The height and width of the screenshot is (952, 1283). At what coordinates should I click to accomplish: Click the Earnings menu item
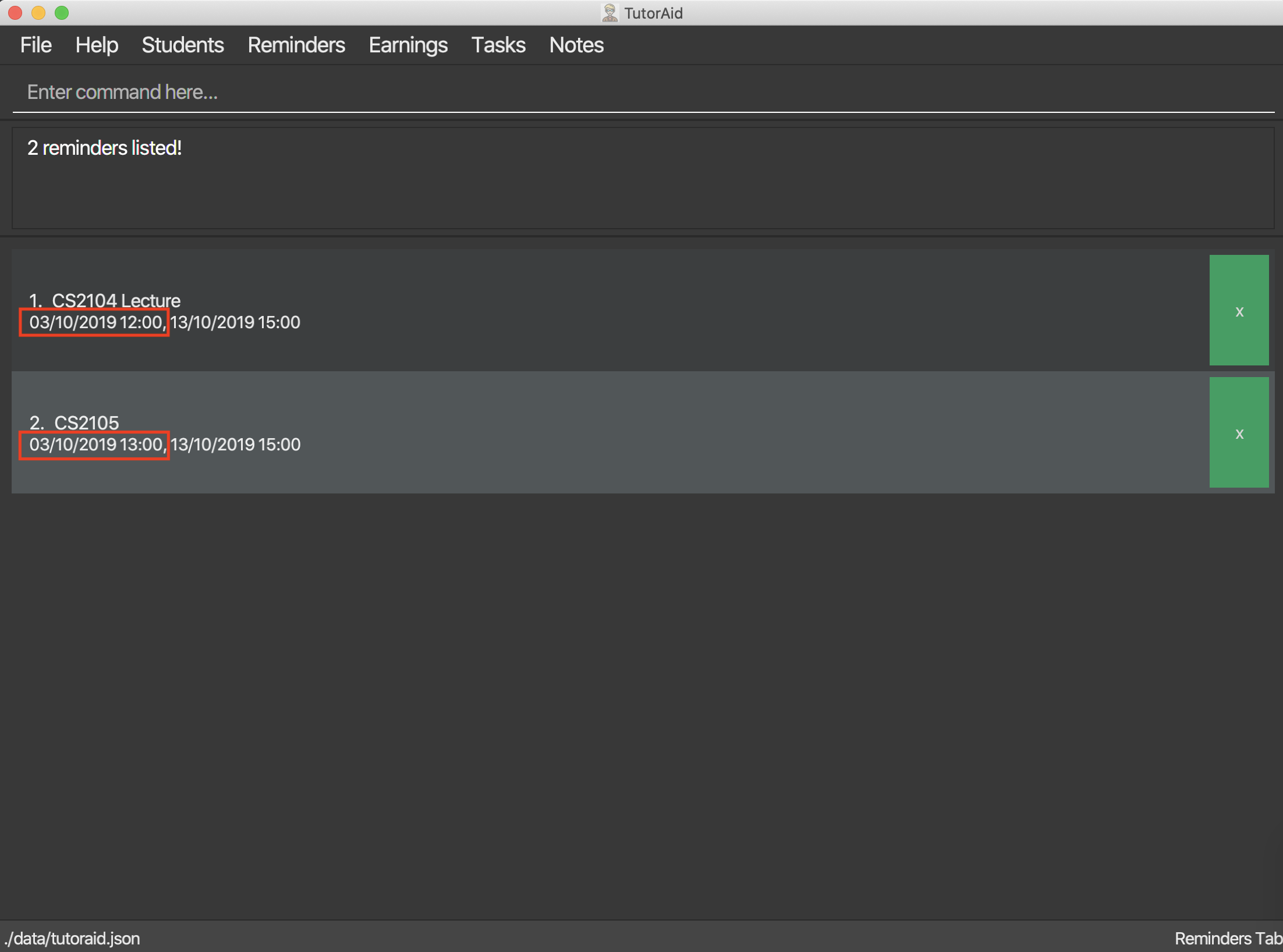(409, 44)
